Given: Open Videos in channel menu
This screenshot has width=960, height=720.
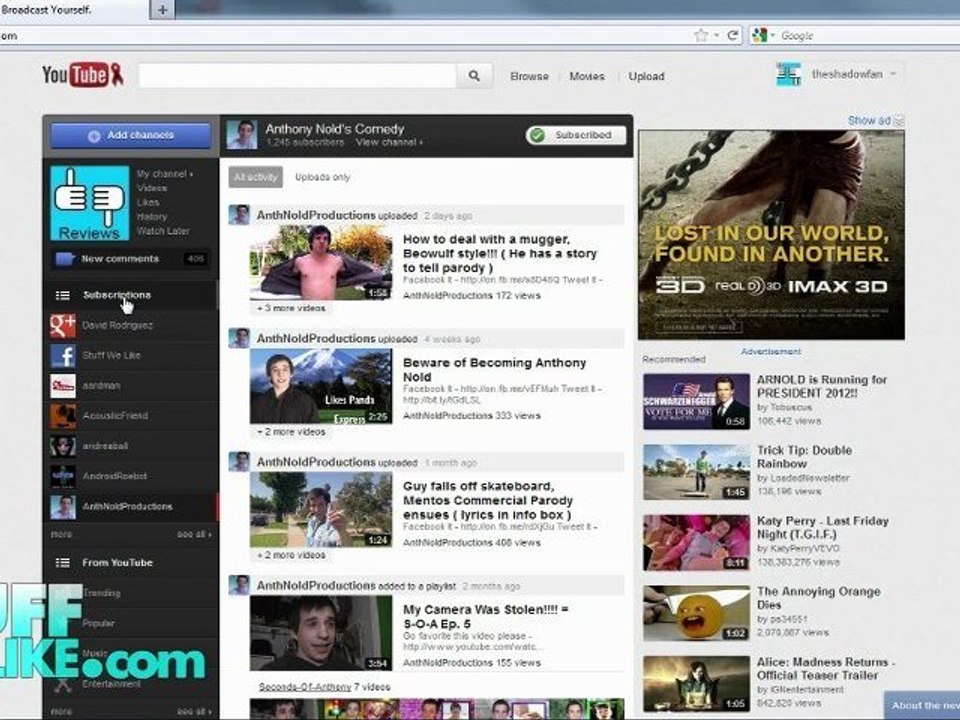Looking at the screenshot, I should point(152,188).
